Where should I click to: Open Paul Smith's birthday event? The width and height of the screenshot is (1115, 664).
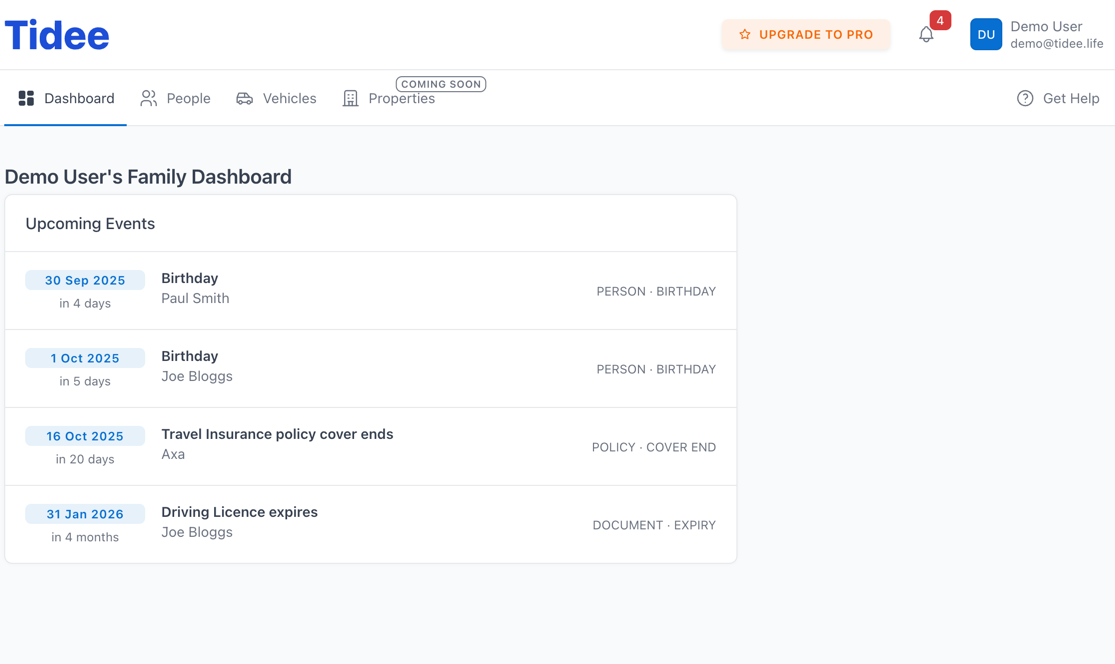tap(370, 290)
